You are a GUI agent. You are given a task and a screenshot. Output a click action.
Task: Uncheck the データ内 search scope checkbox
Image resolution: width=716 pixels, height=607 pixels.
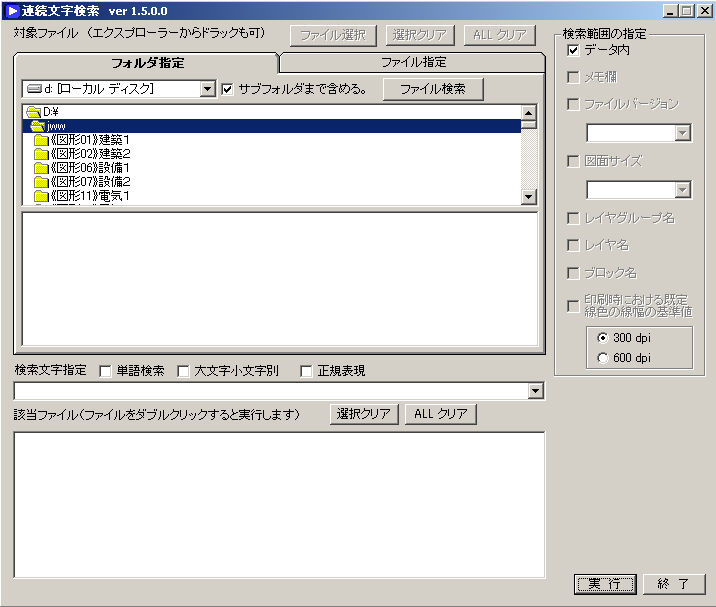573,49
